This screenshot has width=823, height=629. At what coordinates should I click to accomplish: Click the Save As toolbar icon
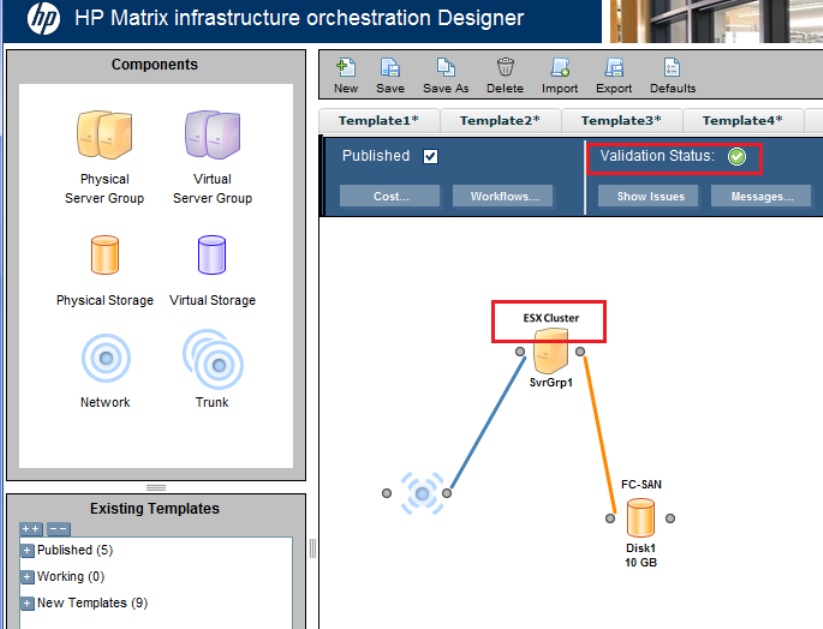tap(445, 68)
